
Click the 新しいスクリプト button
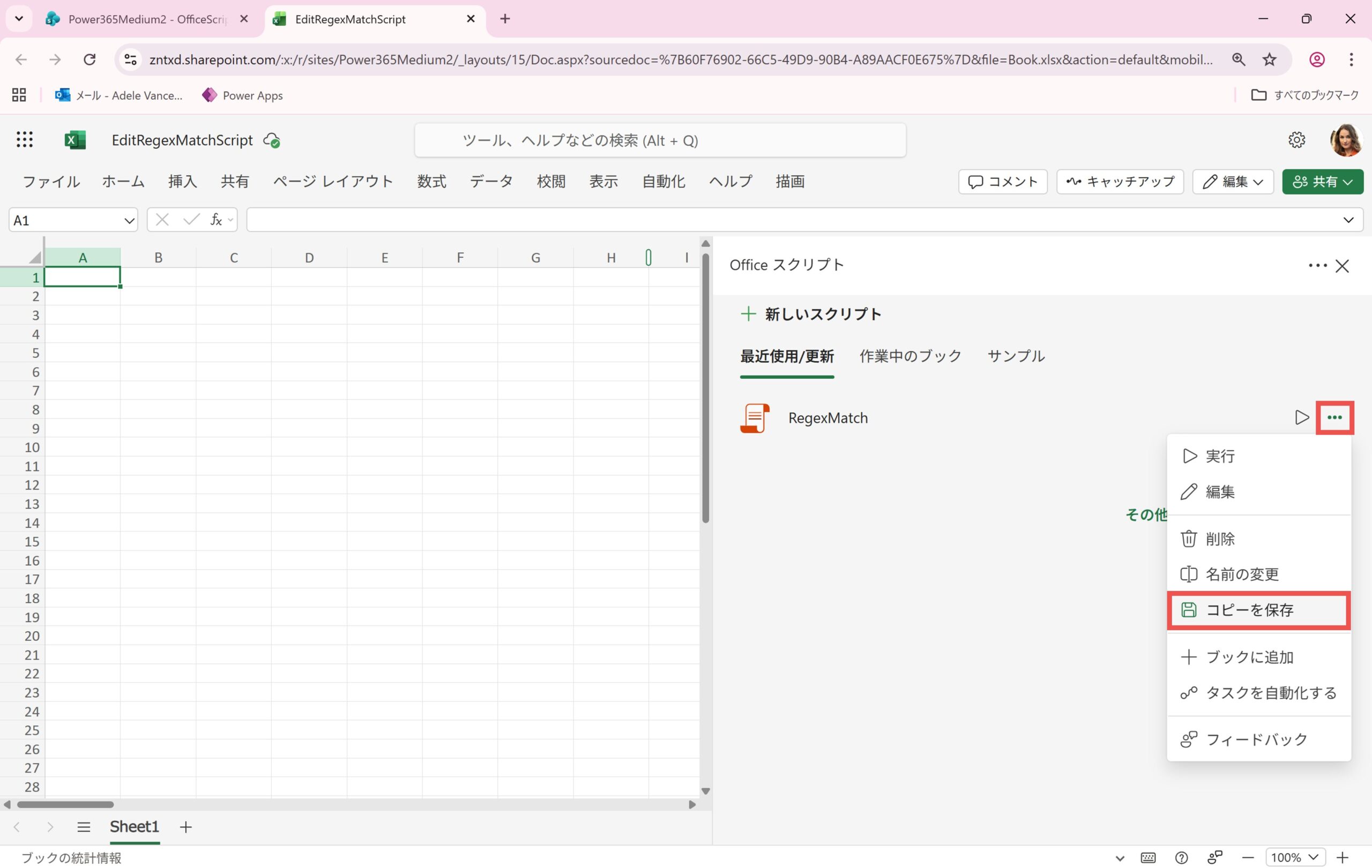811,314
